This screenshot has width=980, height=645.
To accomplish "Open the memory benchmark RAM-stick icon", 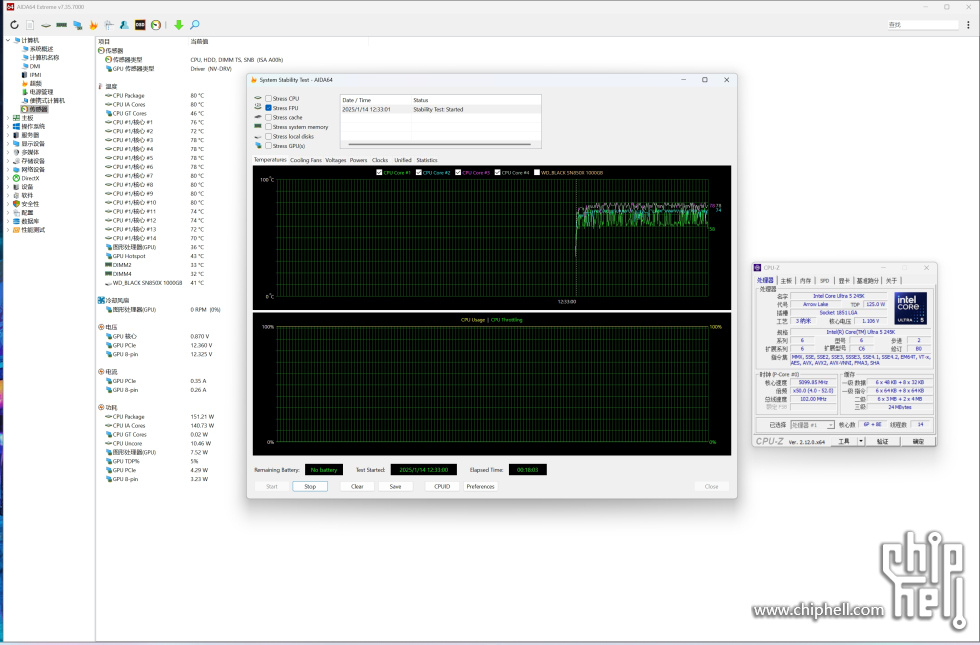I will click(61, 25).
